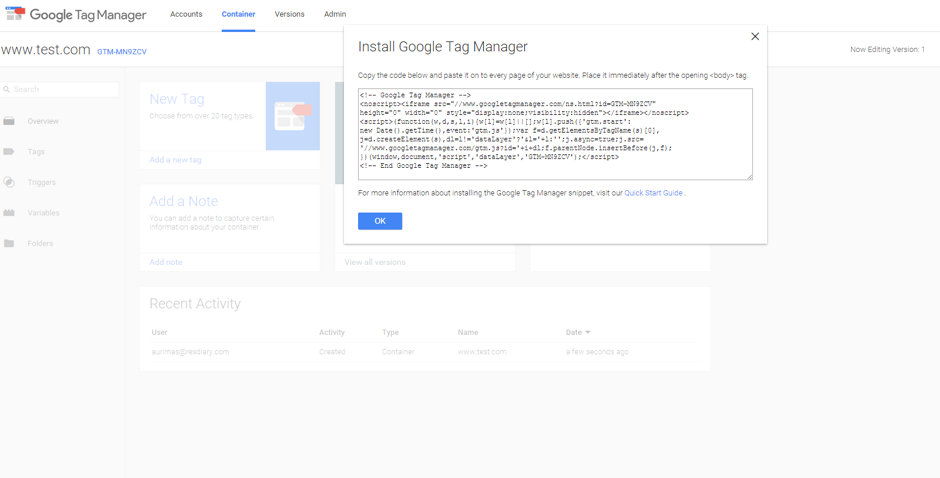Click the Folders sidebar icon
The height and width of the screenshot is (478, 940).
[x=9, y=243]
